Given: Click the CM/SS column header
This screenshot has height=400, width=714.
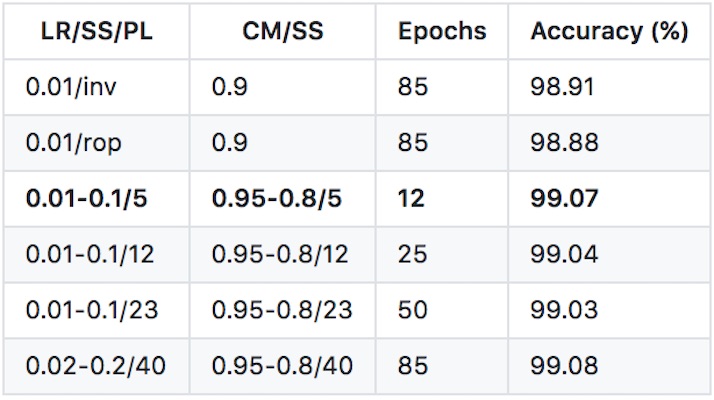Looking at the screenshot, I should tap(283, 31).
